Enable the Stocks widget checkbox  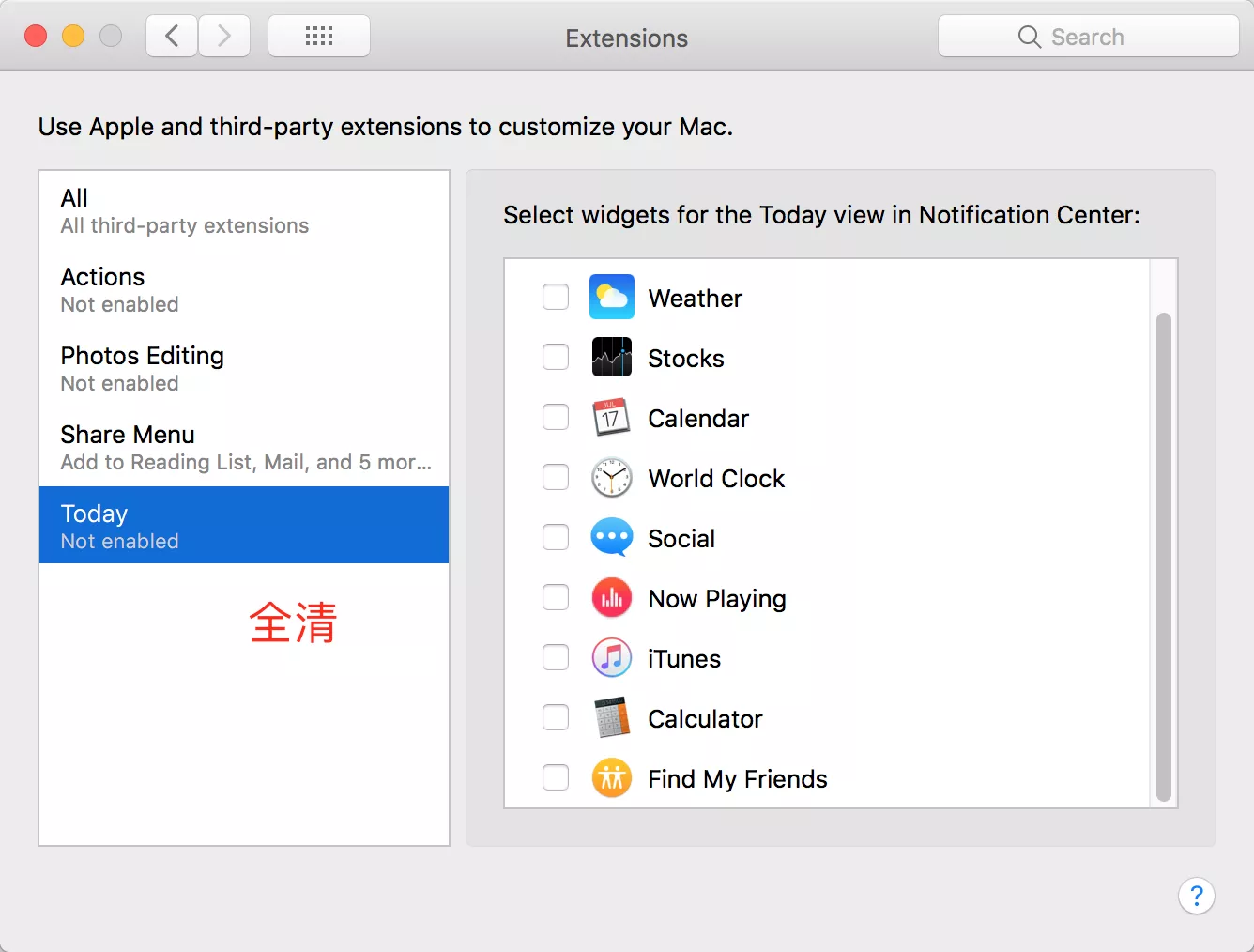[556, 357]
